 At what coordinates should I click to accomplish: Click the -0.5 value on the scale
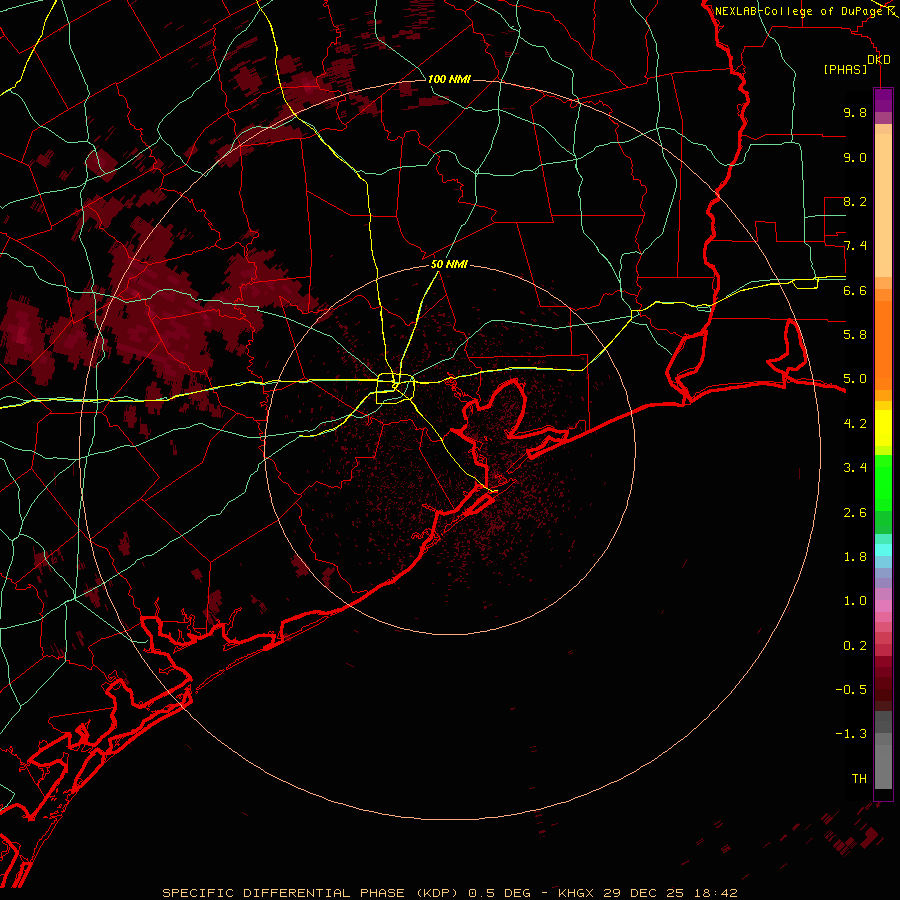[x=851, y=690]
